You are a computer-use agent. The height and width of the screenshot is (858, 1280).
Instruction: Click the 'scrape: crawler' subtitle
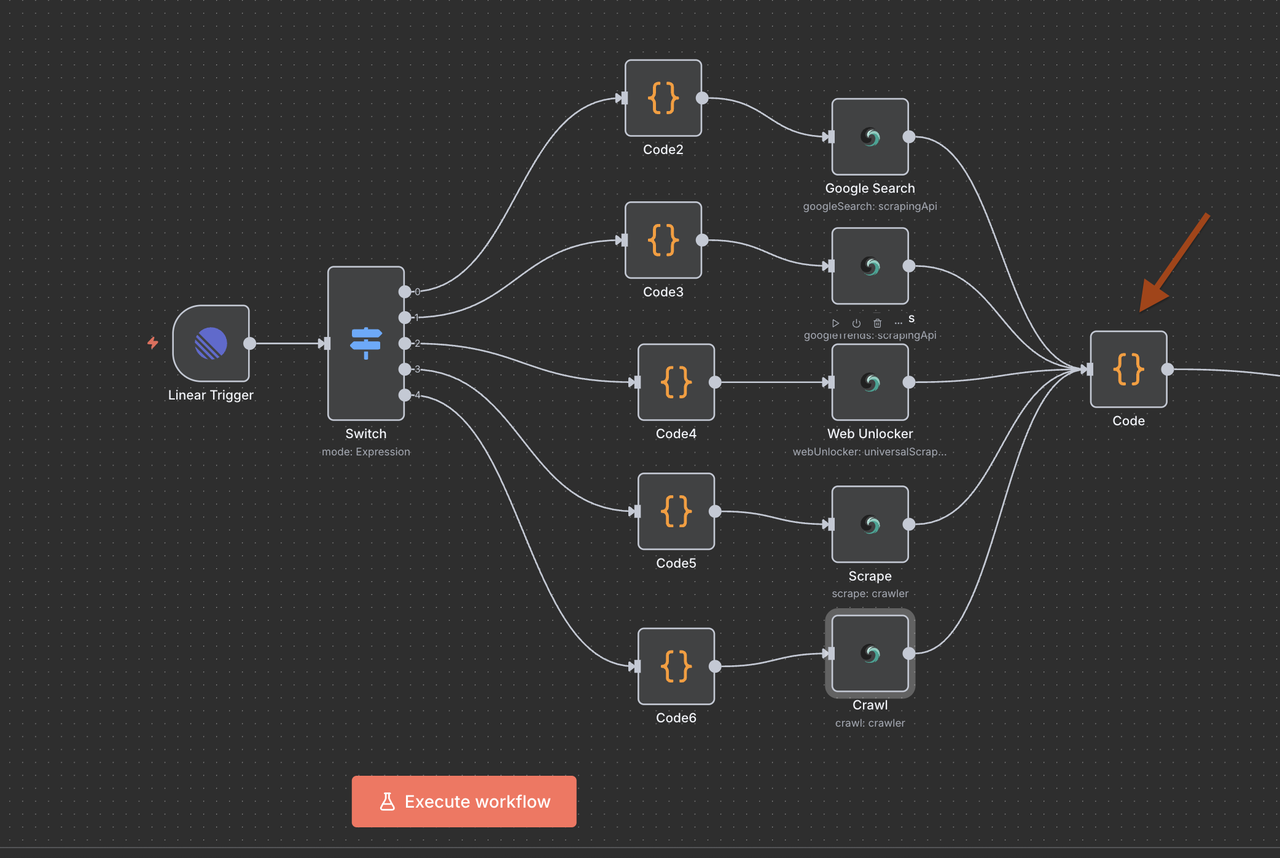(x=870, y=594)
